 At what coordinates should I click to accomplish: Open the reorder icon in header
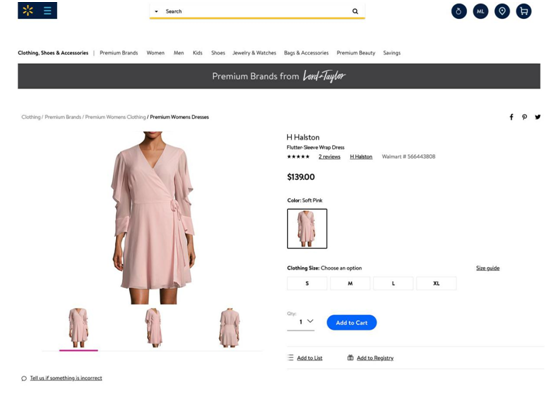click(x=459, y=11)
